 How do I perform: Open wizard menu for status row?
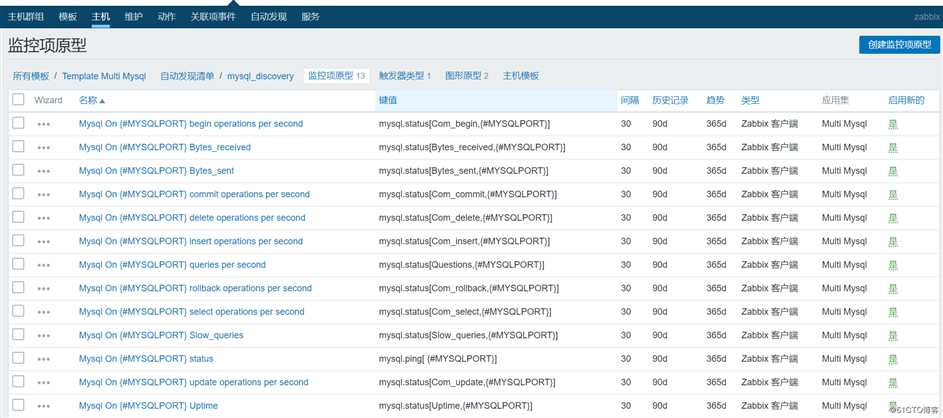(43, 358)
